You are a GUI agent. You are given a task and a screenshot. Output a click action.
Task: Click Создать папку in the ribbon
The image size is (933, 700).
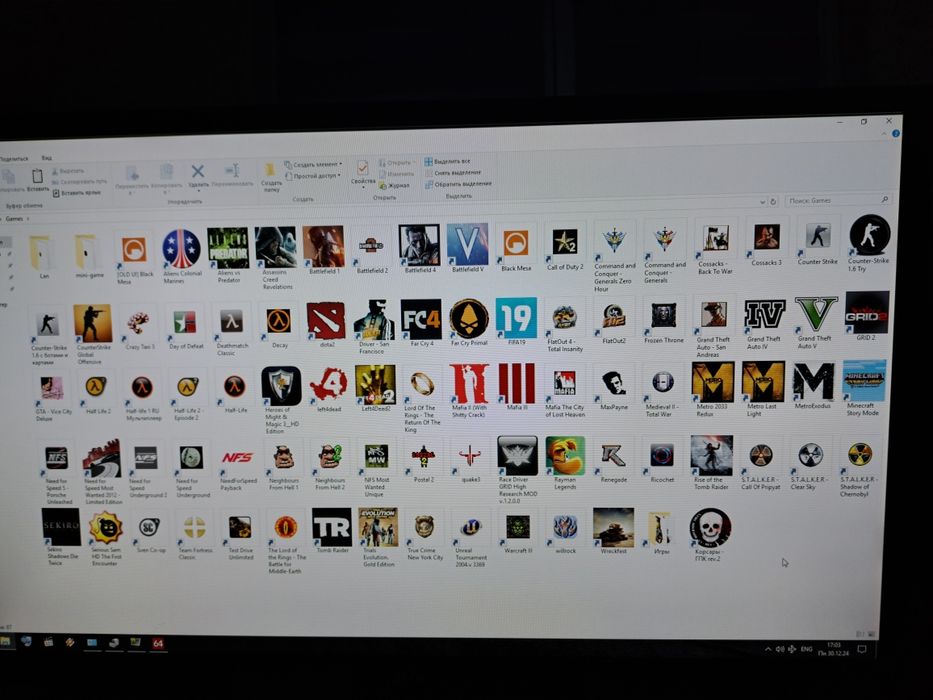point(271,177)
